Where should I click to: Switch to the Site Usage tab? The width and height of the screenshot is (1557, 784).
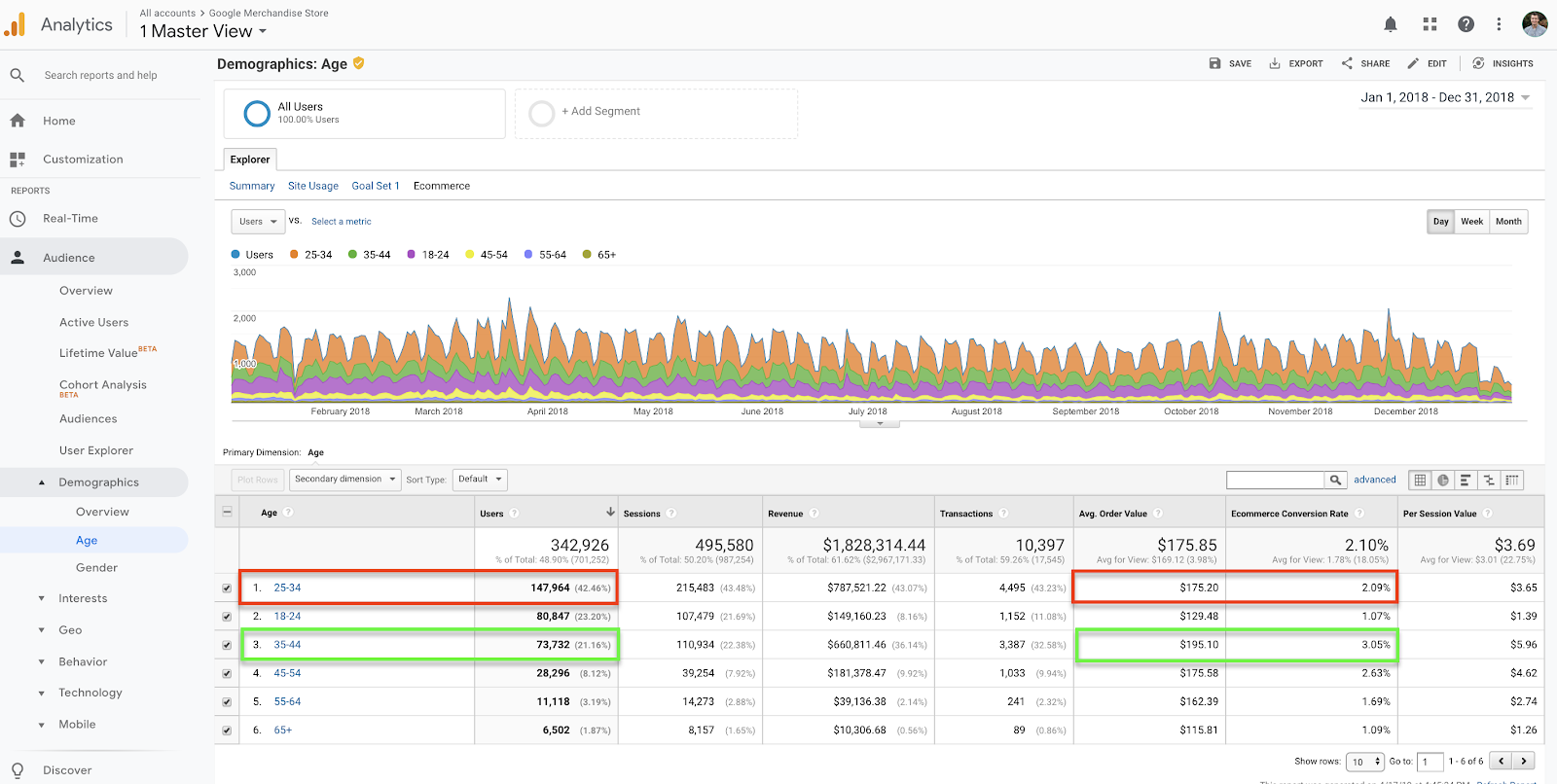tap(312, 186)
